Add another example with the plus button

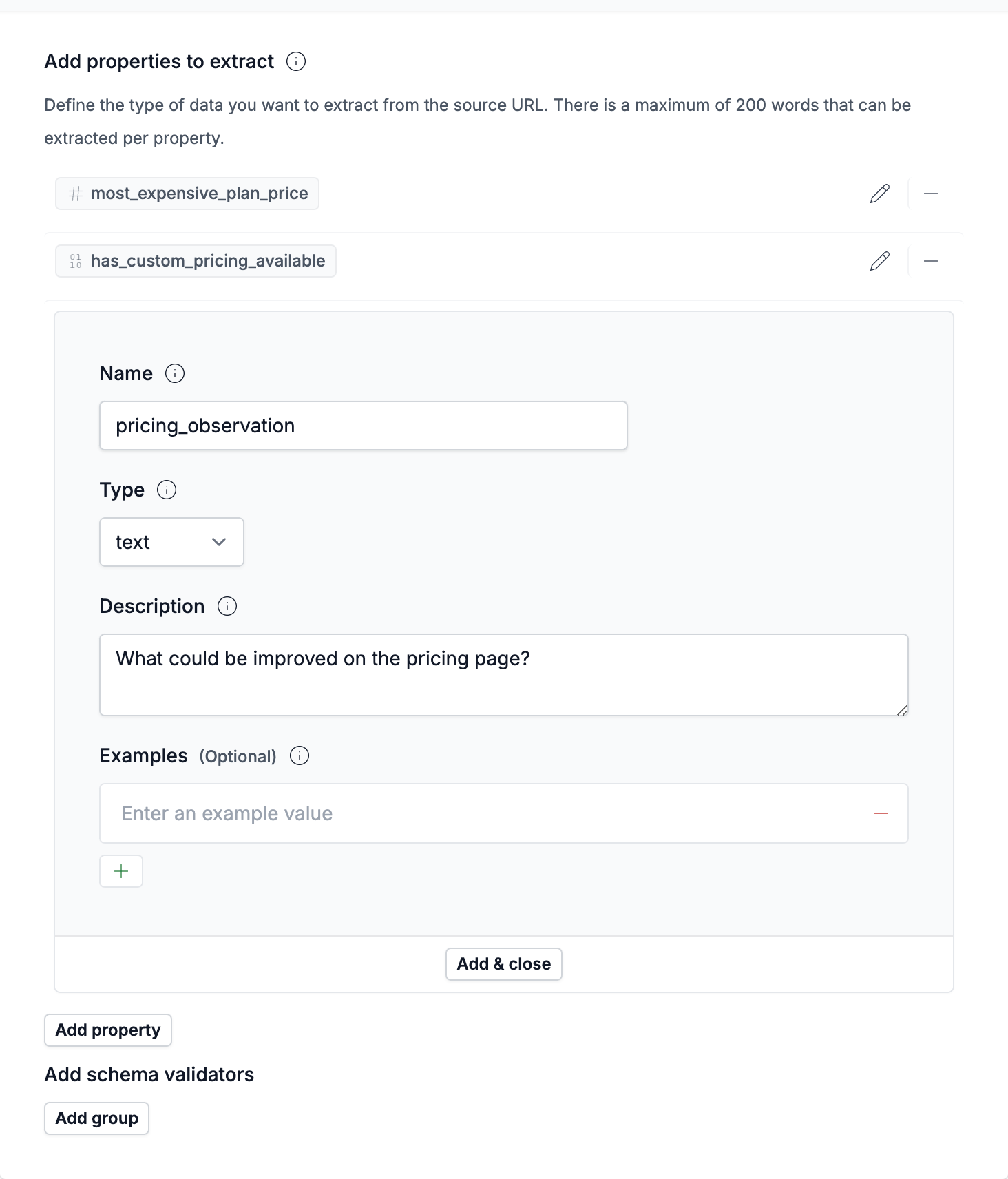click(x=121, y=871)
